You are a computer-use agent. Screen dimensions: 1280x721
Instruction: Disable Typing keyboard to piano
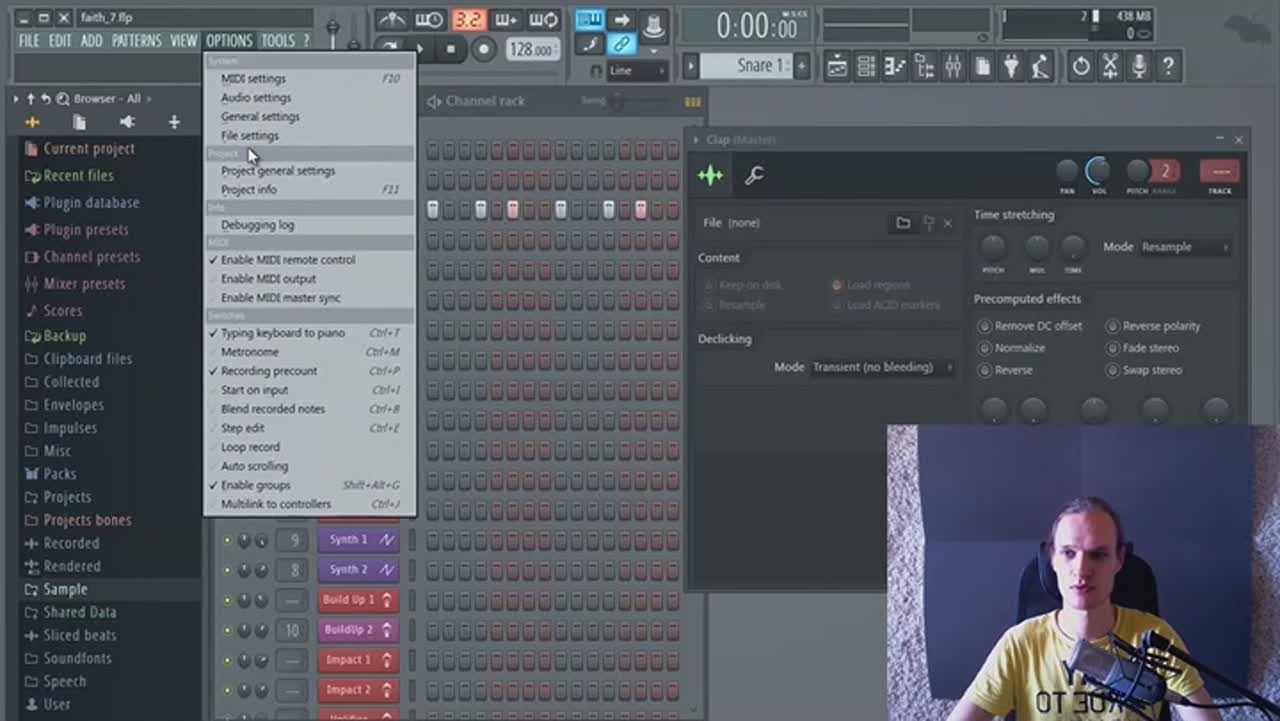282,333
